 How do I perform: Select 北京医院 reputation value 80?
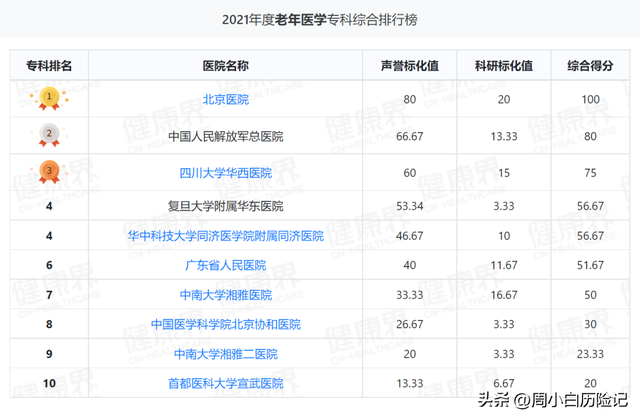[x=409, y=99]
